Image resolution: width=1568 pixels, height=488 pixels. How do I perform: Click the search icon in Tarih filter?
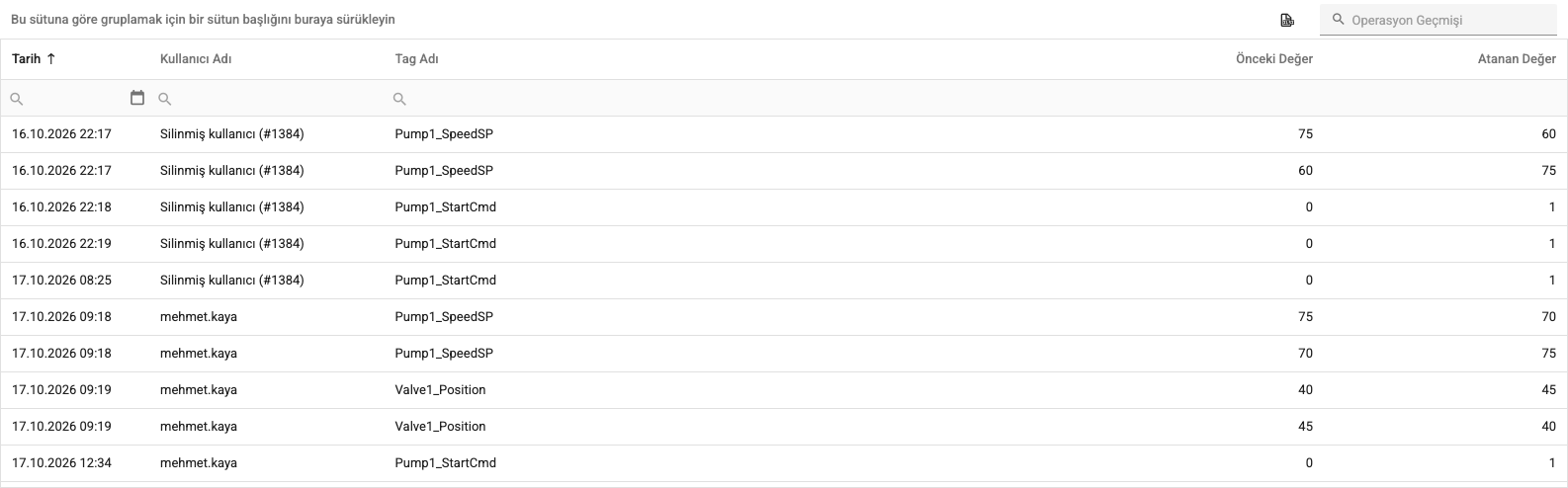(16, 99)
